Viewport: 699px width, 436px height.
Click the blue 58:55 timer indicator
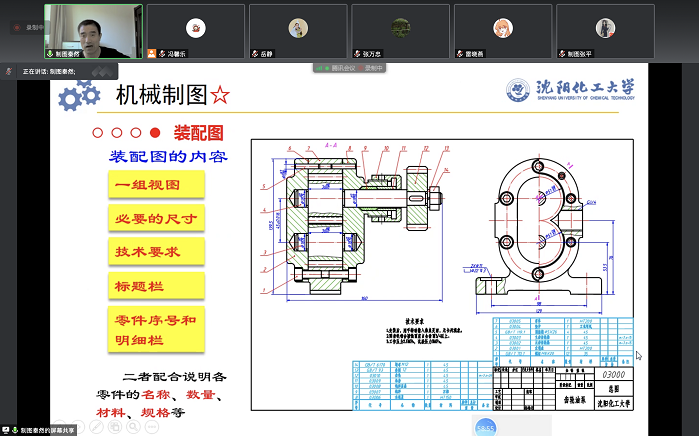coord(486,427)
